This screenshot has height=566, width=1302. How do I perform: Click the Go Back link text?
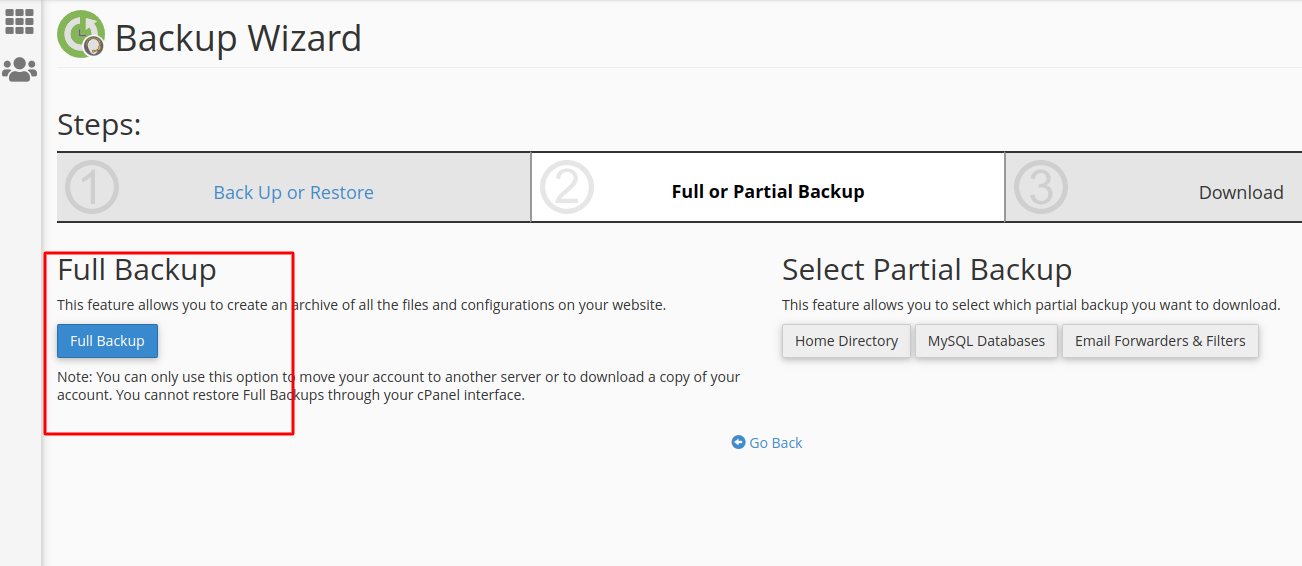(776, 443)
